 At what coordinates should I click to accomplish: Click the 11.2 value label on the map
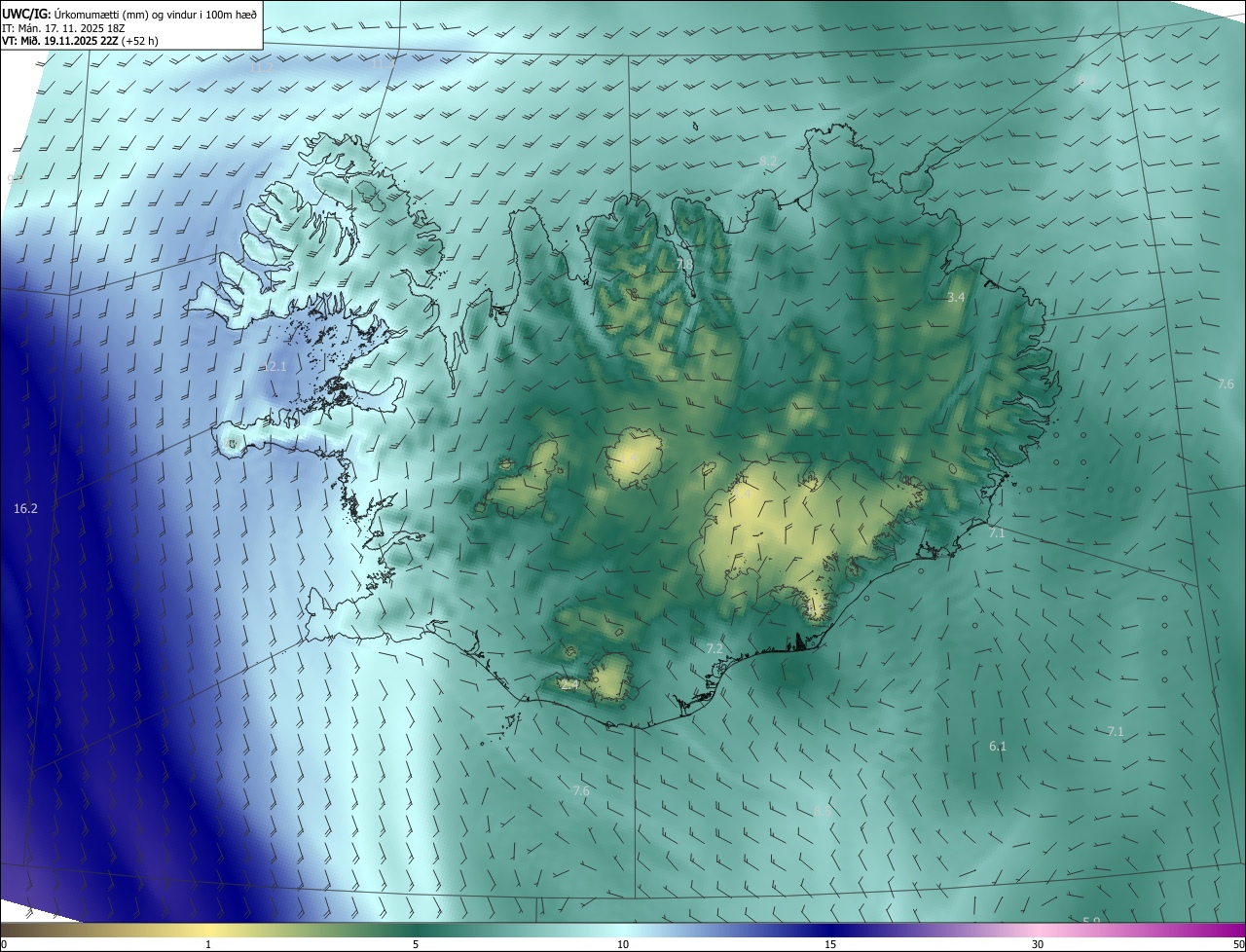262,68
